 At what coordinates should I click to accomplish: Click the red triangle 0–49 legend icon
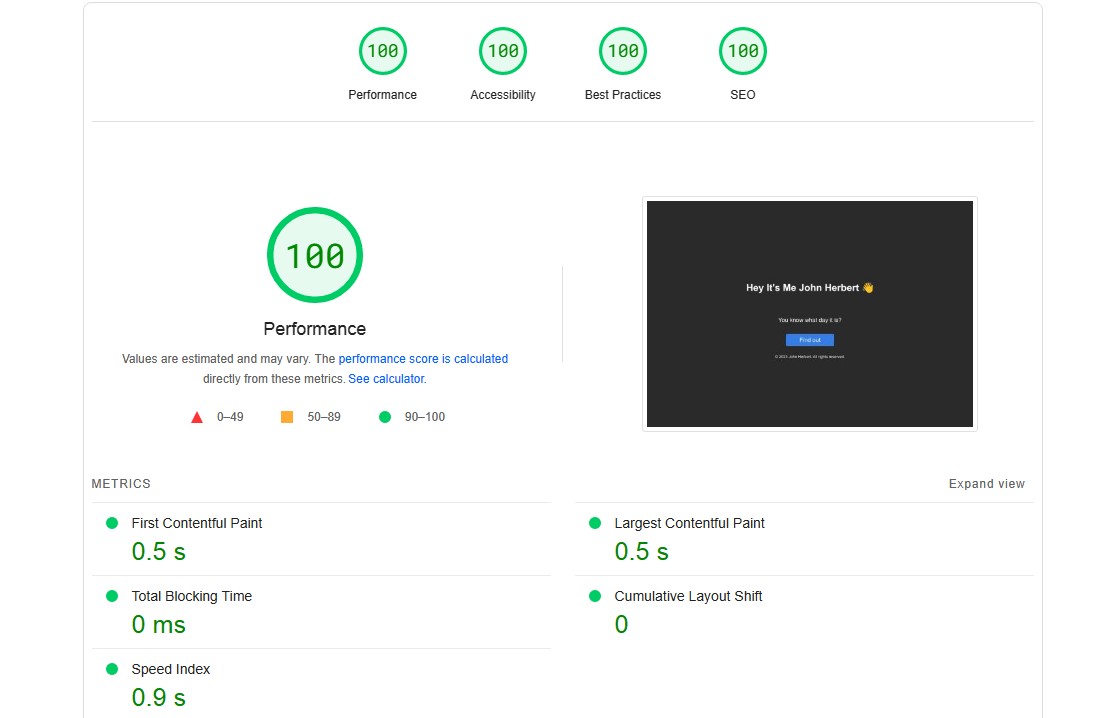(197, 417)
